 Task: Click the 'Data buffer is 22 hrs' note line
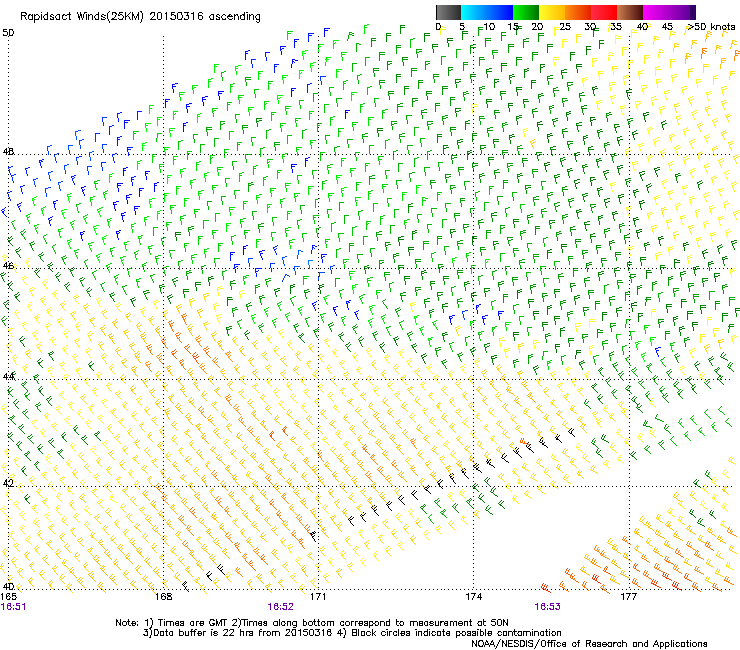pyautogui.click(x=352, y=633)
